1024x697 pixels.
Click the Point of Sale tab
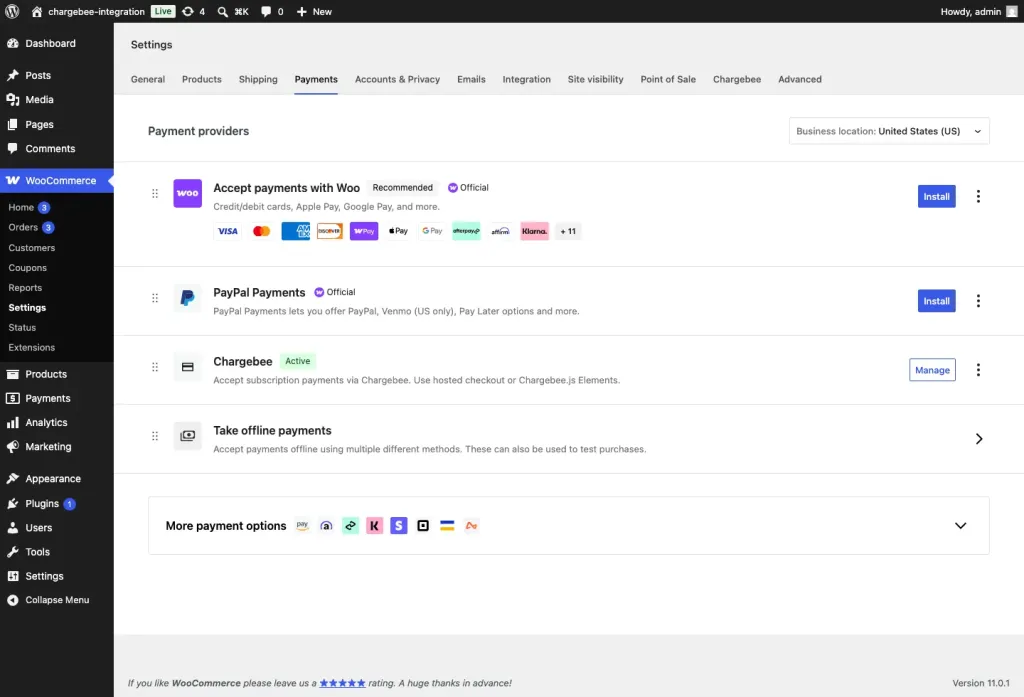(x=667, y=79)
